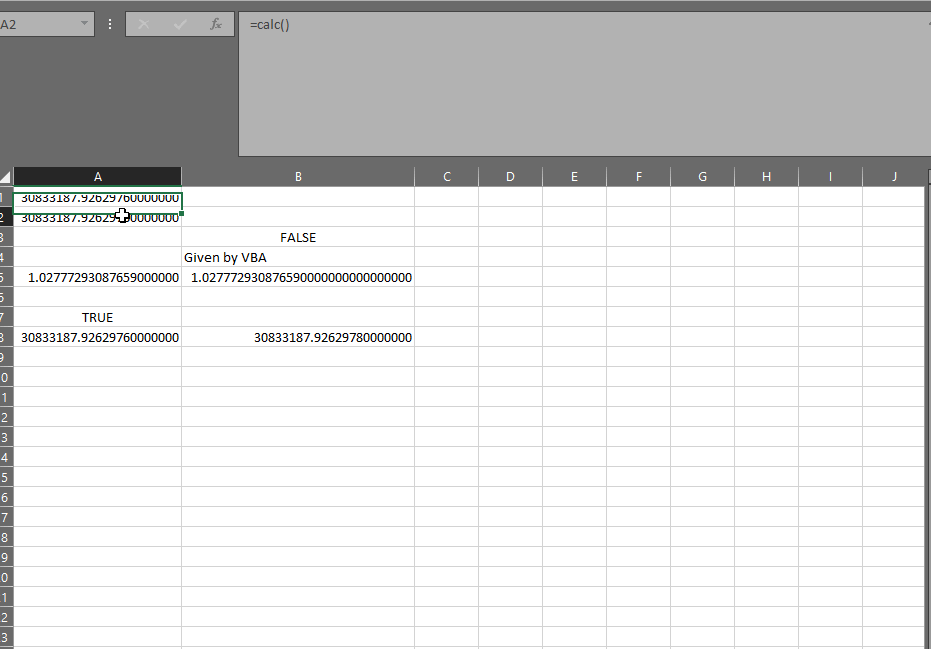Viewport: 931px width, 649px height.
Task: Select column E header
Action: tap(574, 176)
